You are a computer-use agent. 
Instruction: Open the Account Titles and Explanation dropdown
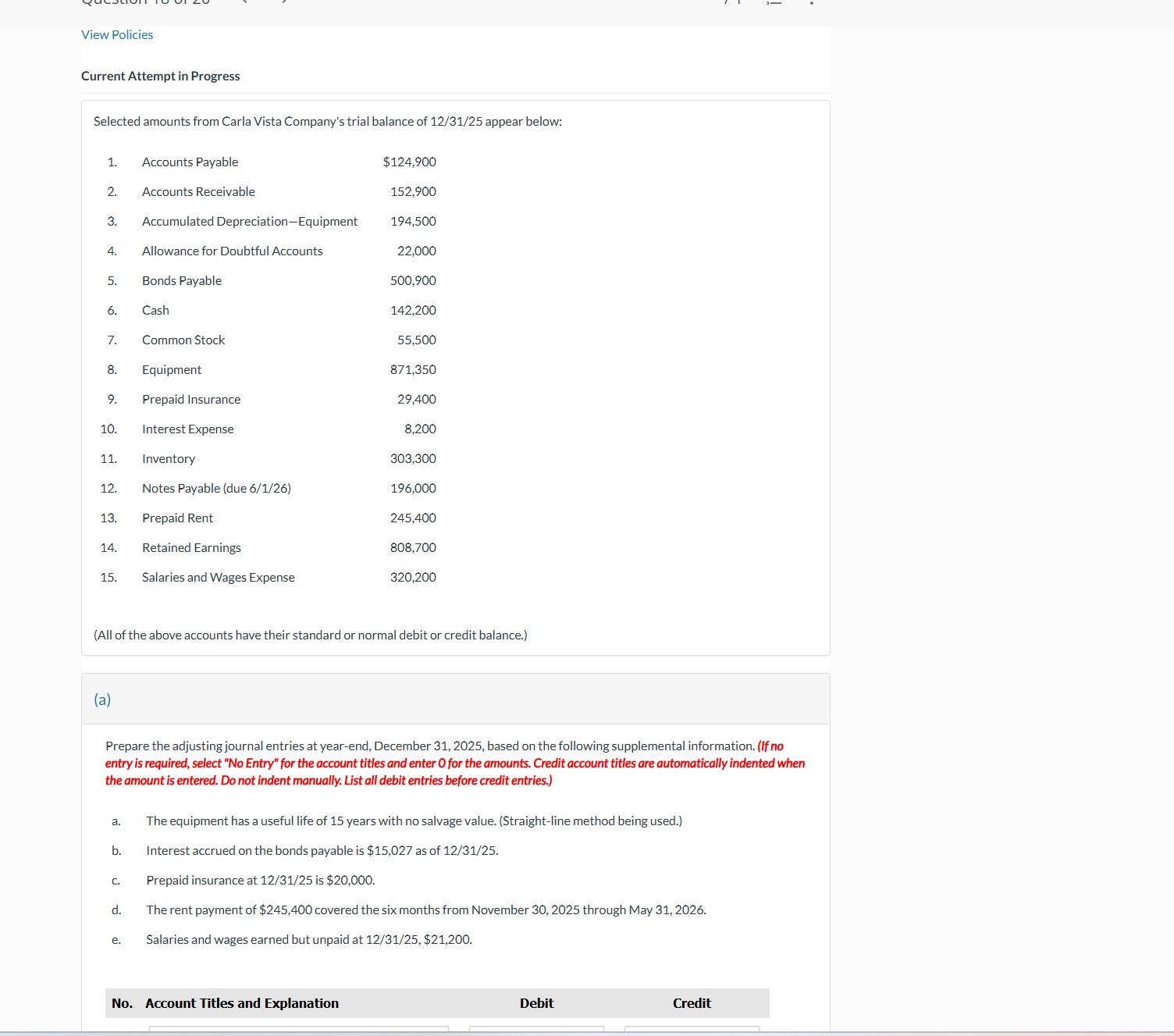[301, 1031]
